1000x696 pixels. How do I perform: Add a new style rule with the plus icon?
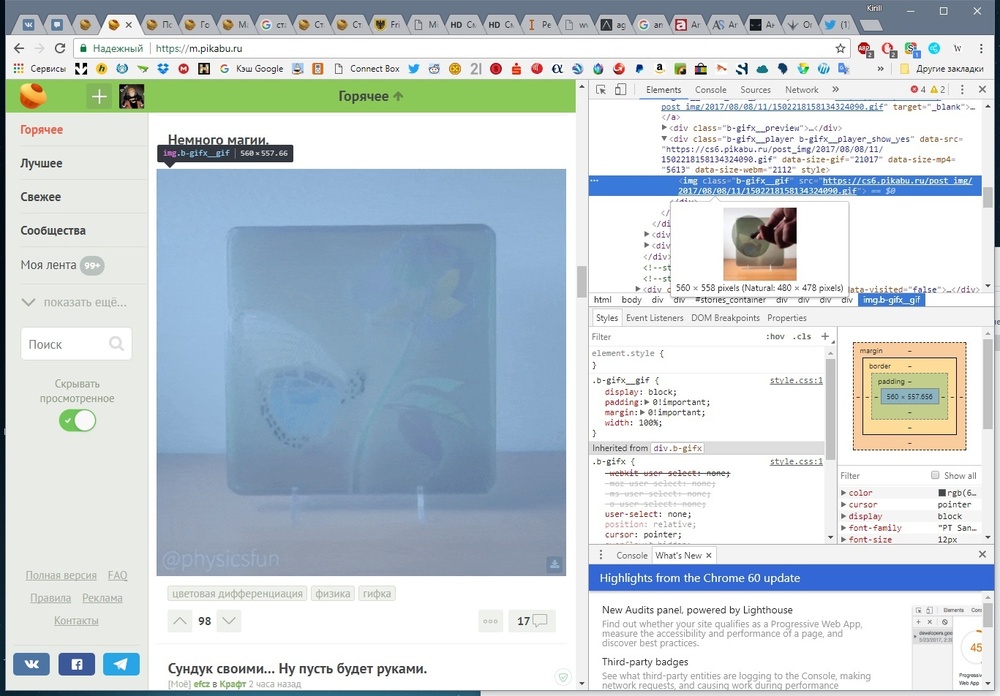824,337
